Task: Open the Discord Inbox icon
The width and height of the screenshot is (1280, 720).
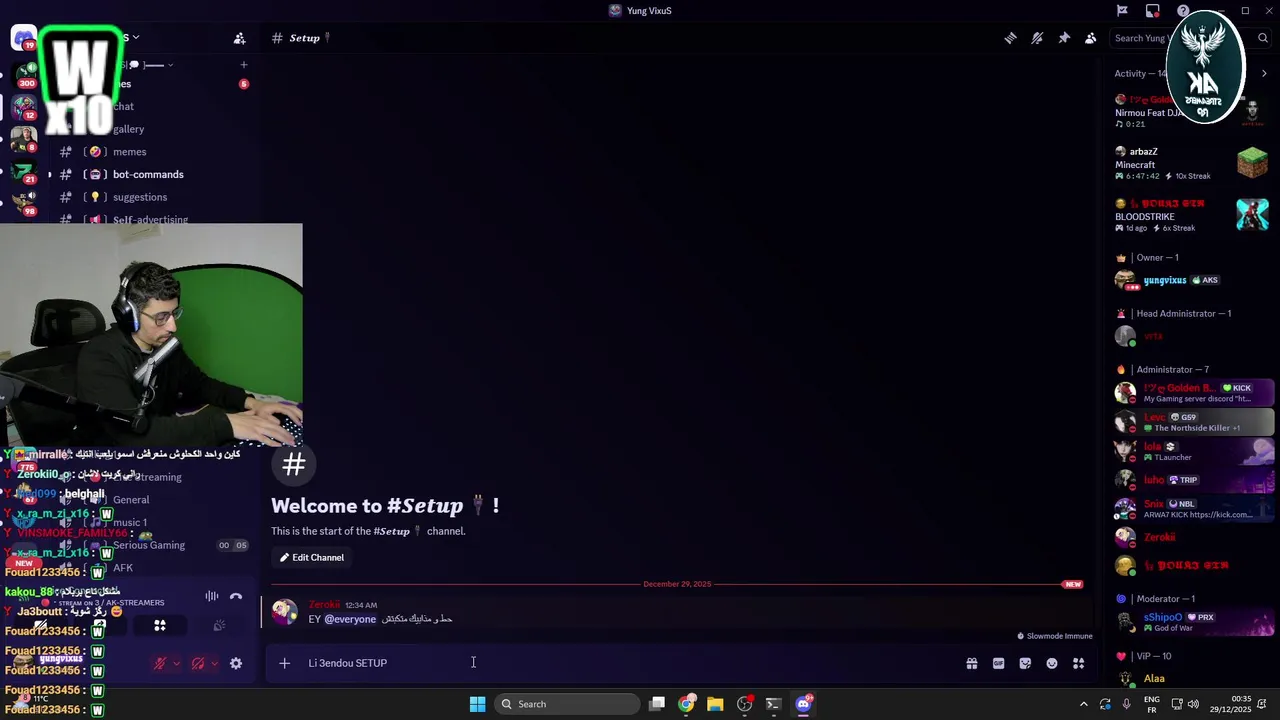Action: (1152, 11)
